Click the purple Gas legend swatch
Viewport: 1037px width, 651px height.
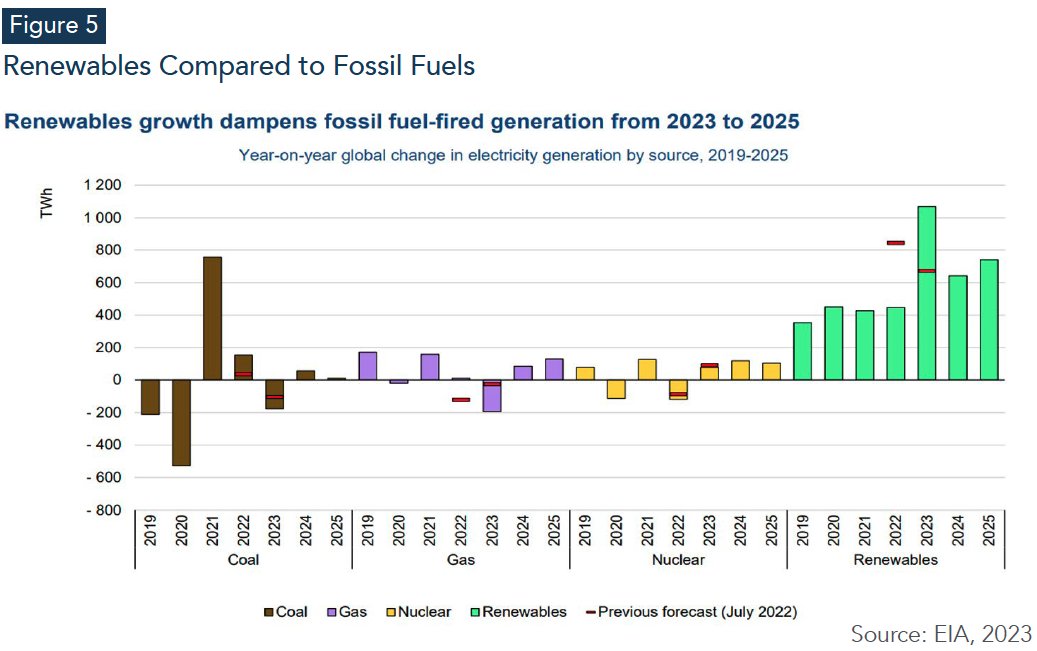pos(332,613)
